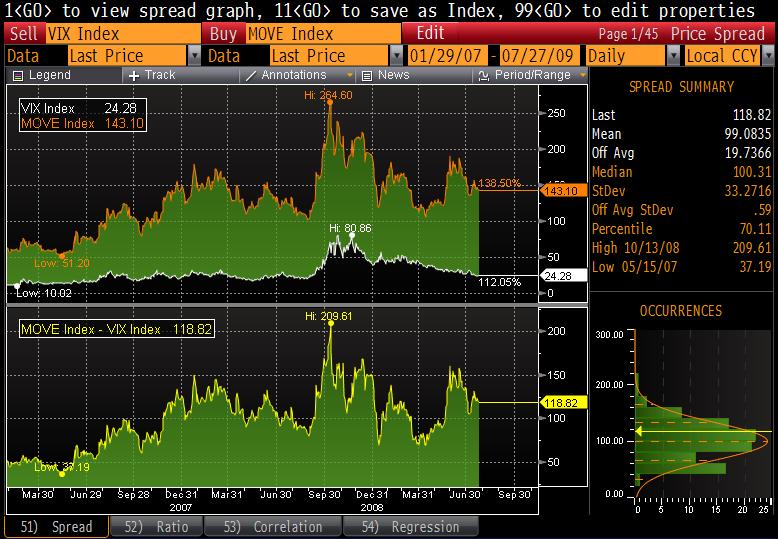Screen dimensions: 778x539
Task: Click the Page 1/45 indicator
Action: [628, 34]
